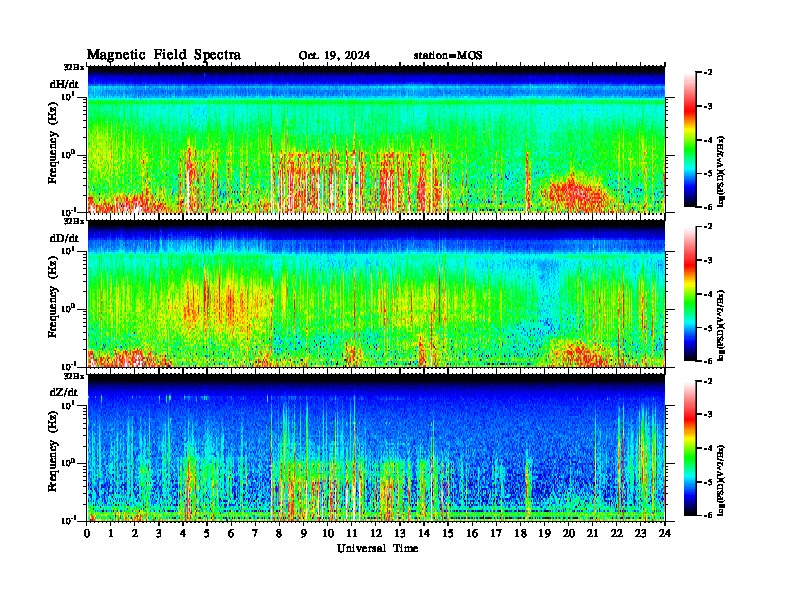Click hour 18 on the time axis
The height and width of the screenshot is (612, 792).
tap(520, 534)
